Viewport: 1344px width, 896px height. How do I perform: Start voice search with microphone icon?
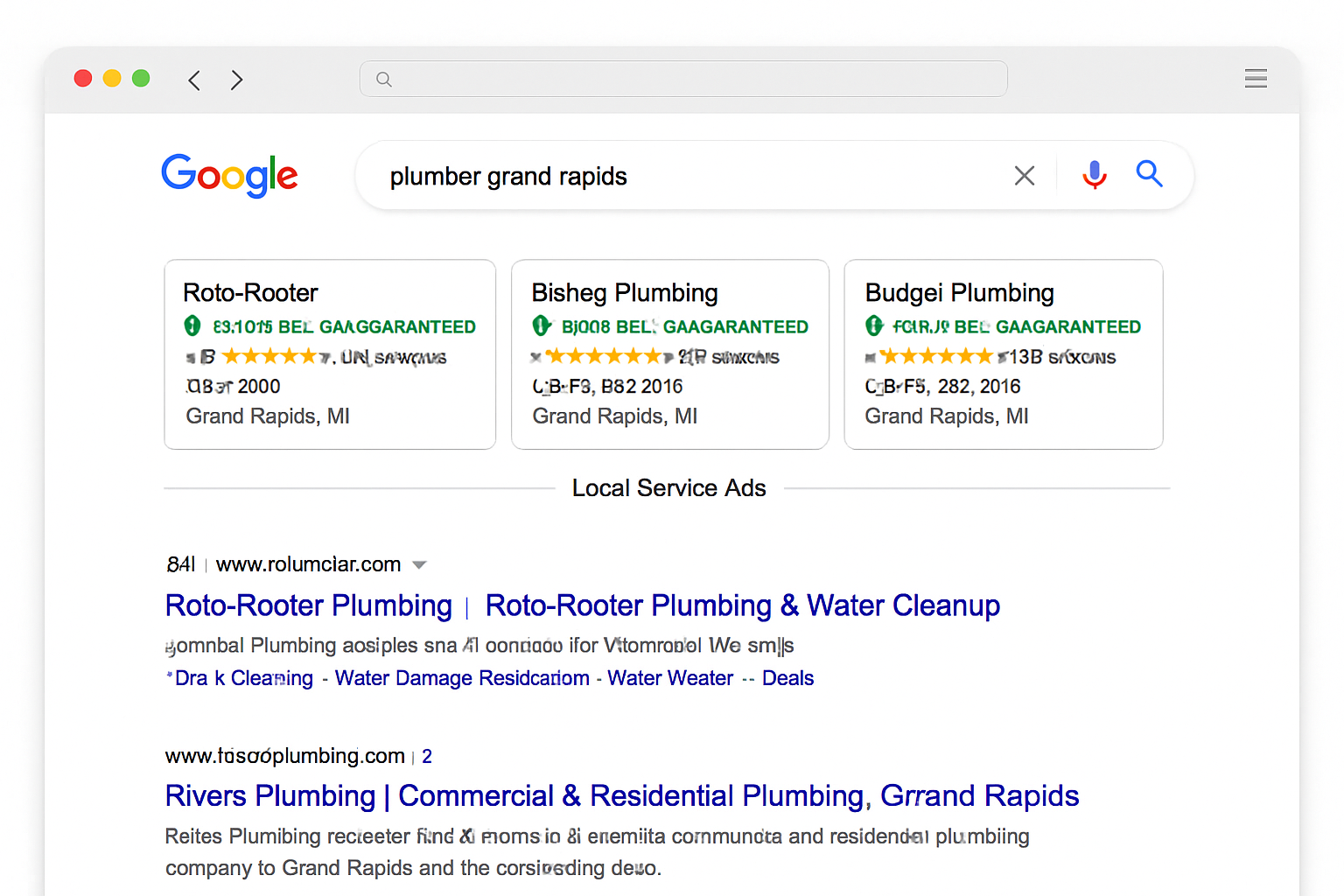coord(1094,175)
